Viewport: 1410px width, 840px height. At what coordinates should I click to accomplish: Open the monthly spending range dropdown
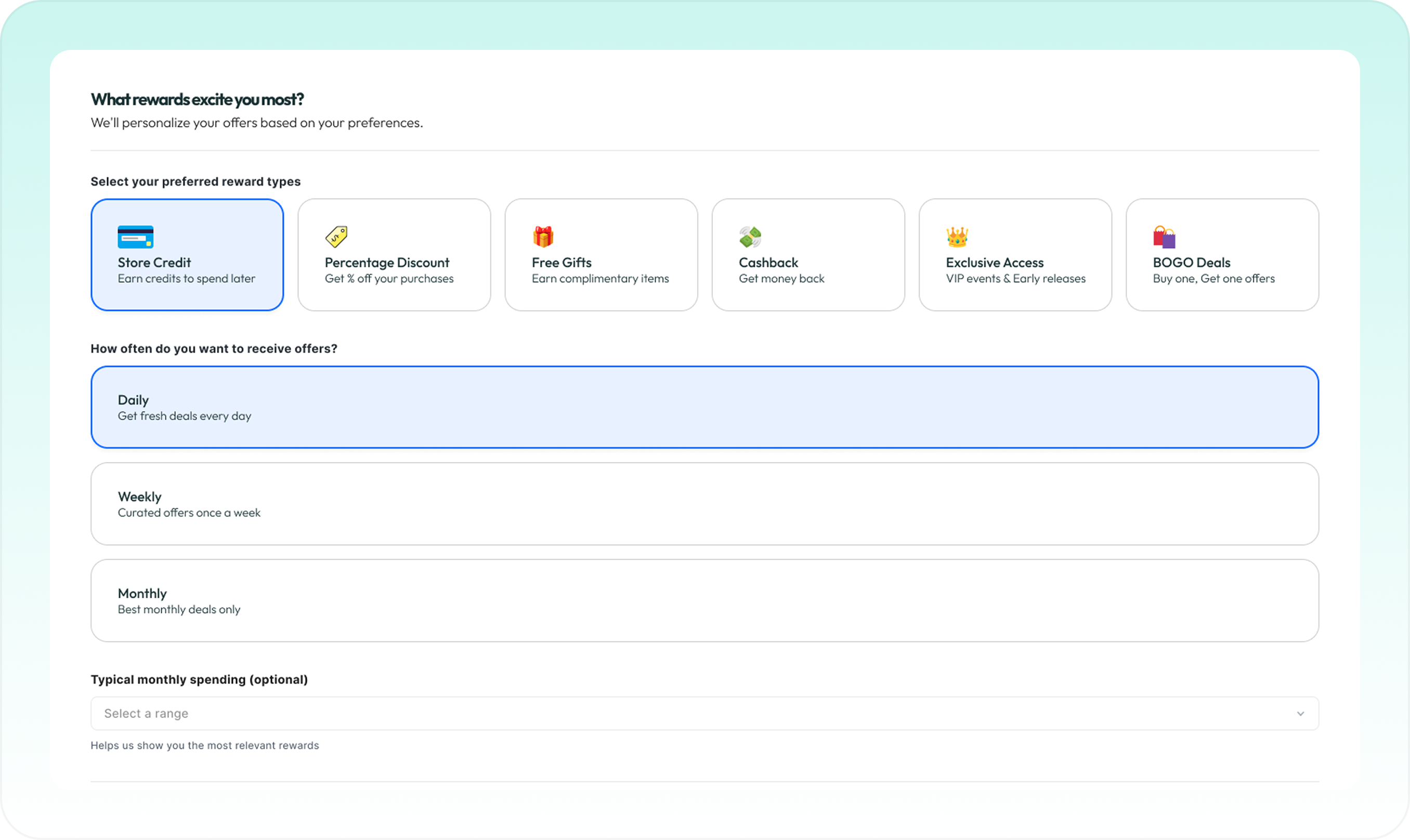pos(704,713)
